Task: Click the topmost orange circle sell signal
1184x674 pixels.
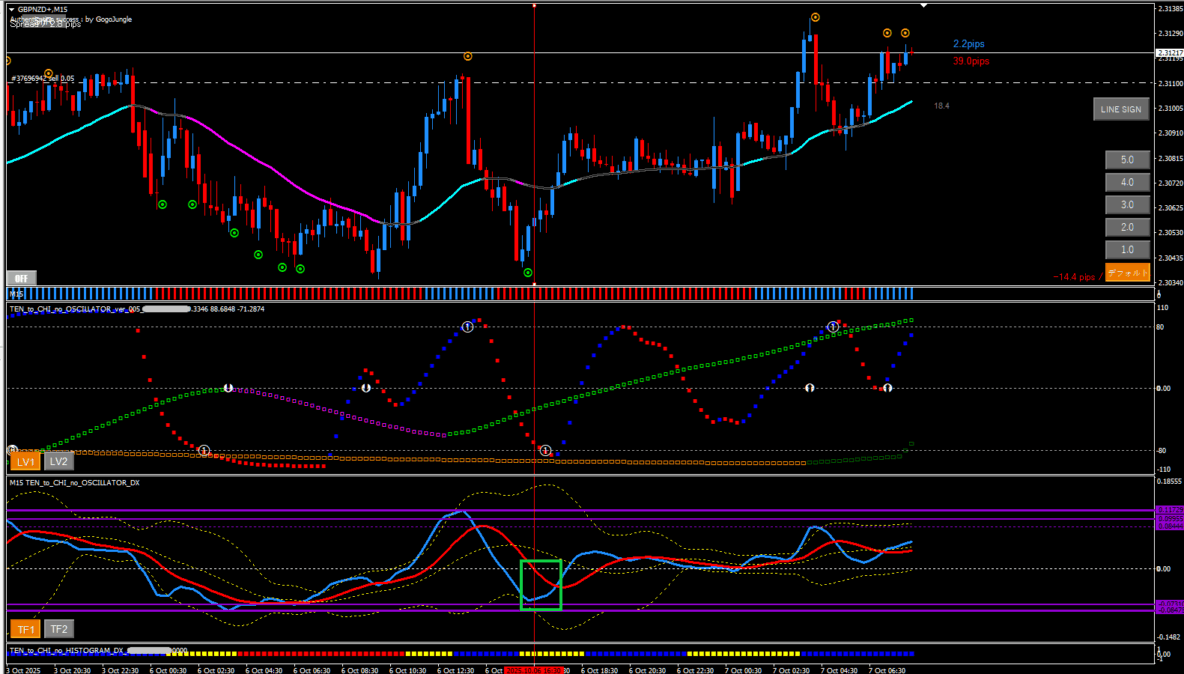Action: tap(816, 17)
